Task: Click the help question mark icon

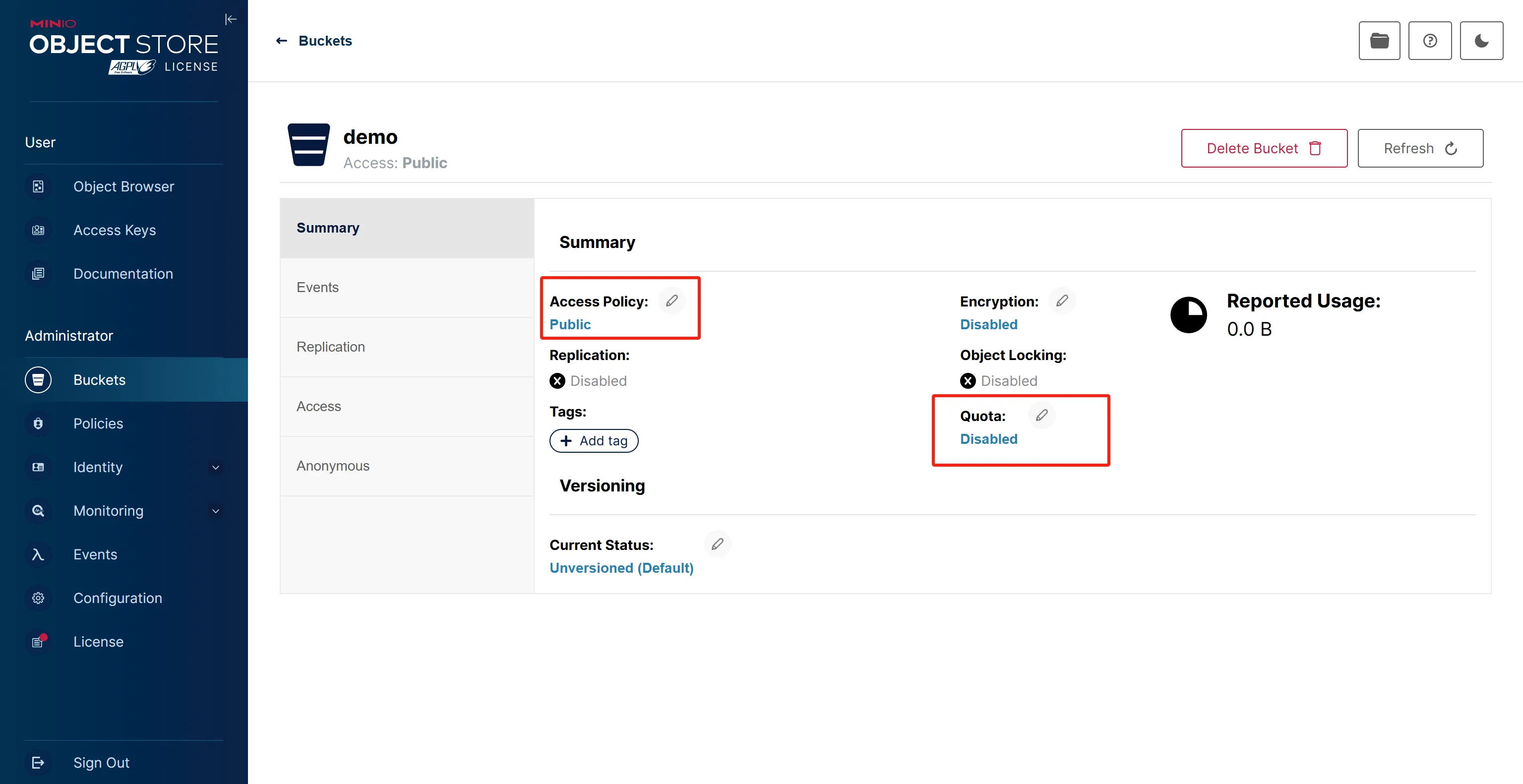Action: (x=1430, y=41)
